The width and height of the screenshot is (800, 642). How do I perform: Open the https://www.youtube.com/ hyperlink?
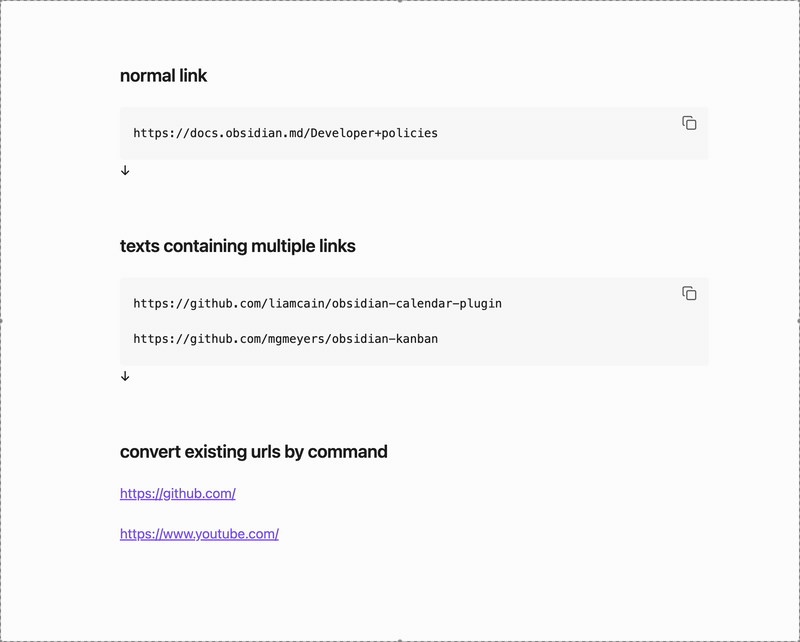coord(199,533)
